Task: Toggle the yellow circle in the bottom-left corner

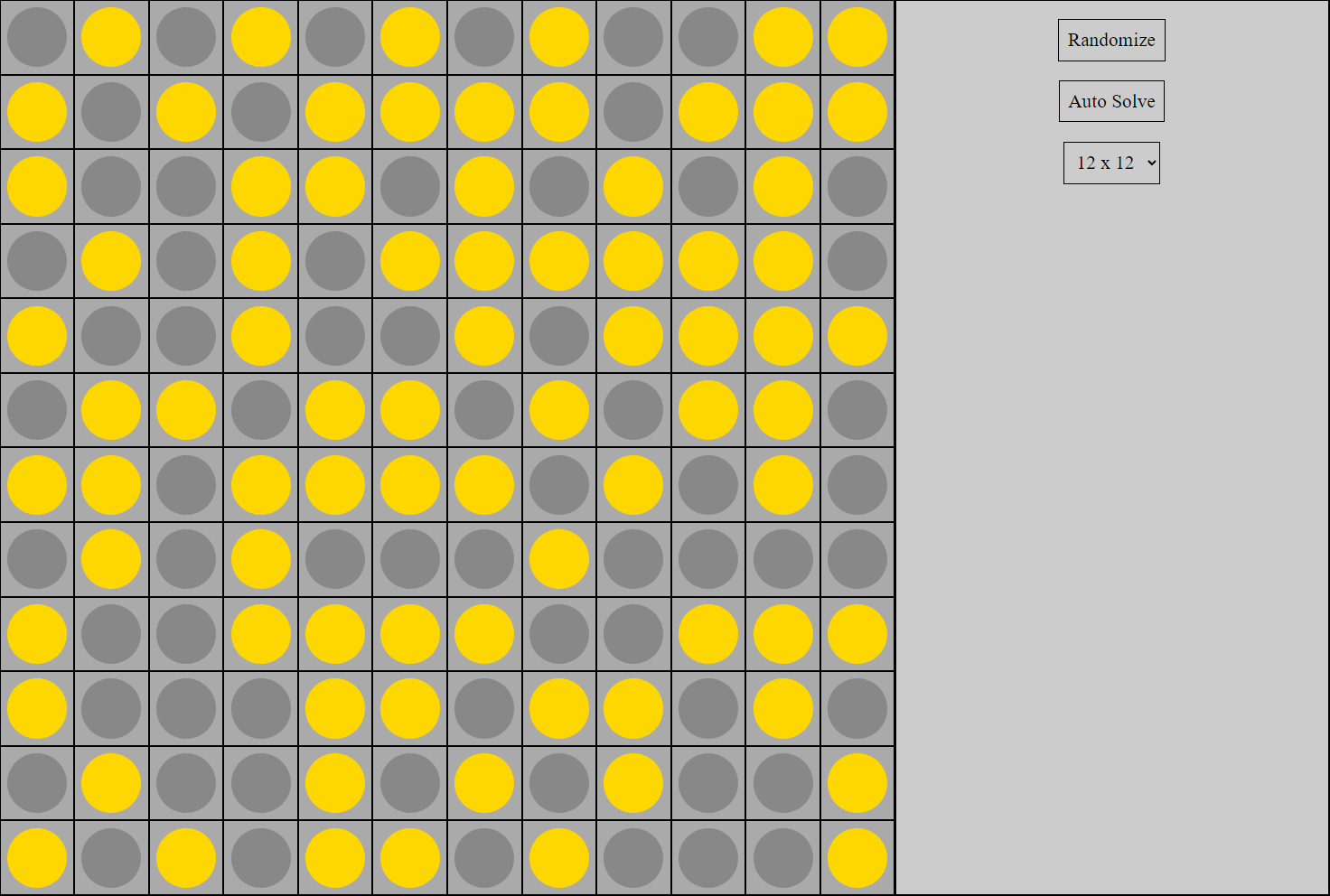Action: (37, 858)
